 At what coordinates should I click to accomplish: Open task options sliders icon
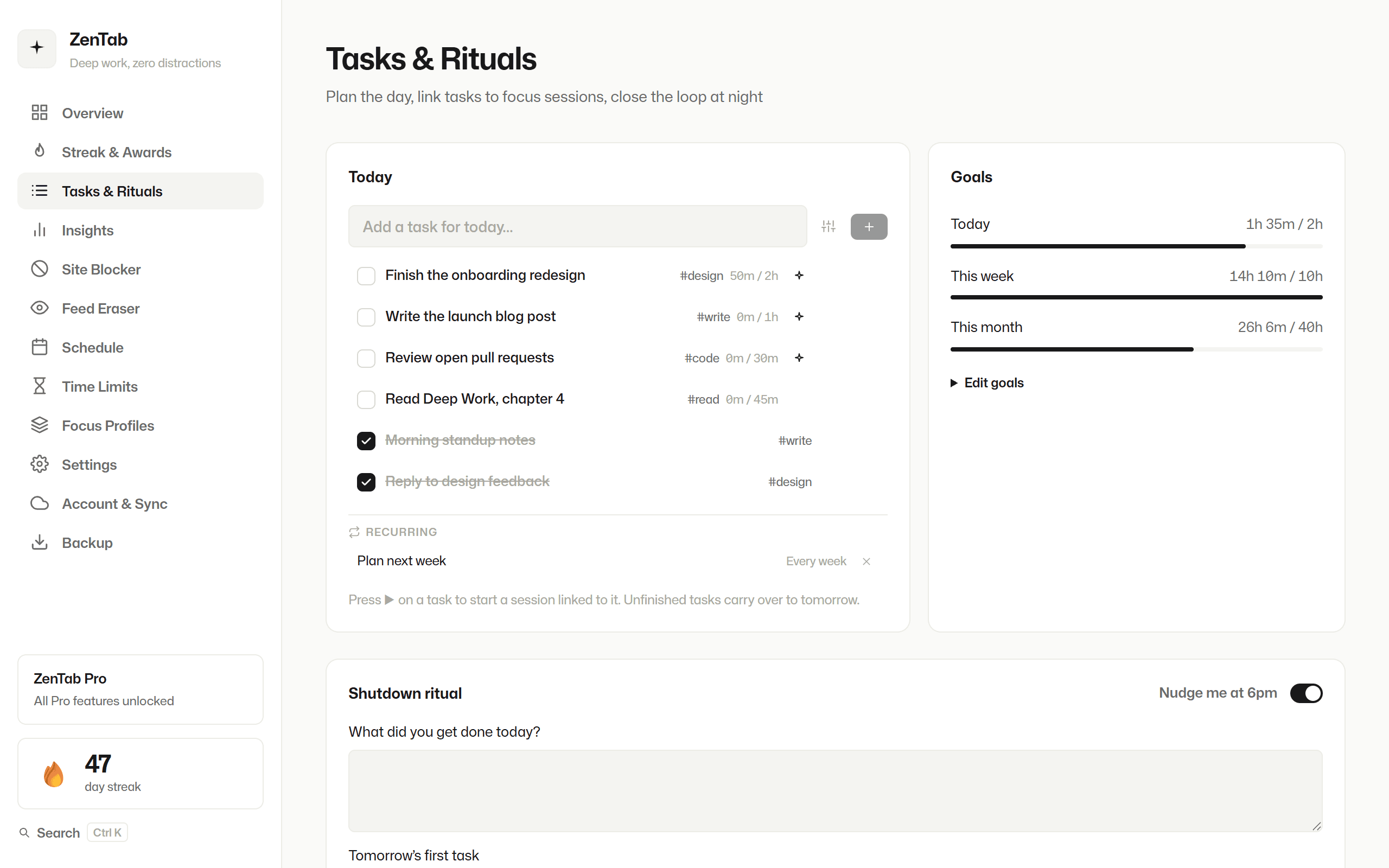click(828, 227)
